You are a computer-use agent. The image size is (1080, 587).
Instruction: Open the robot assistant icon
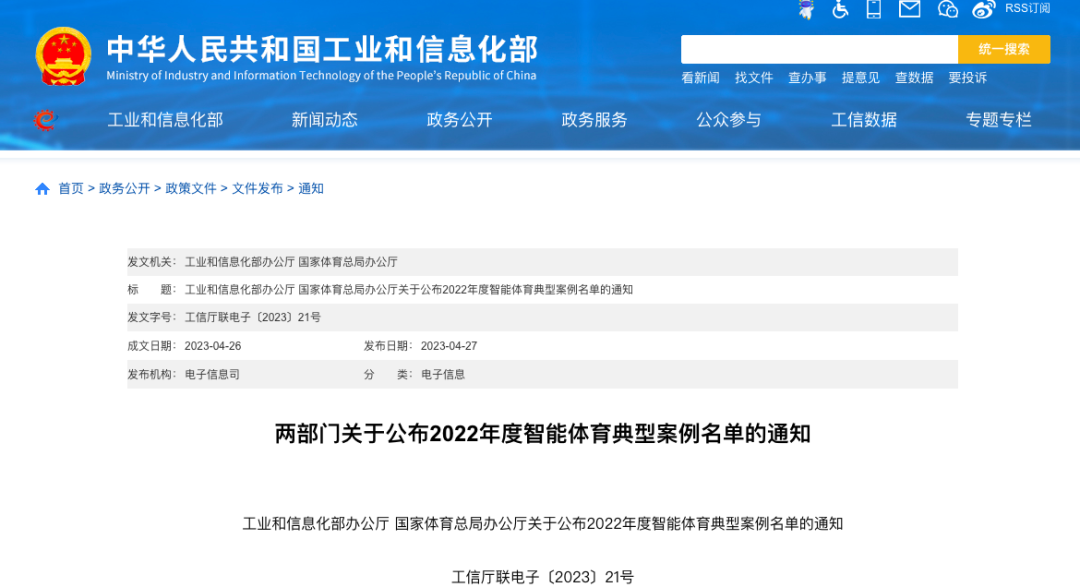coord(806,9)
